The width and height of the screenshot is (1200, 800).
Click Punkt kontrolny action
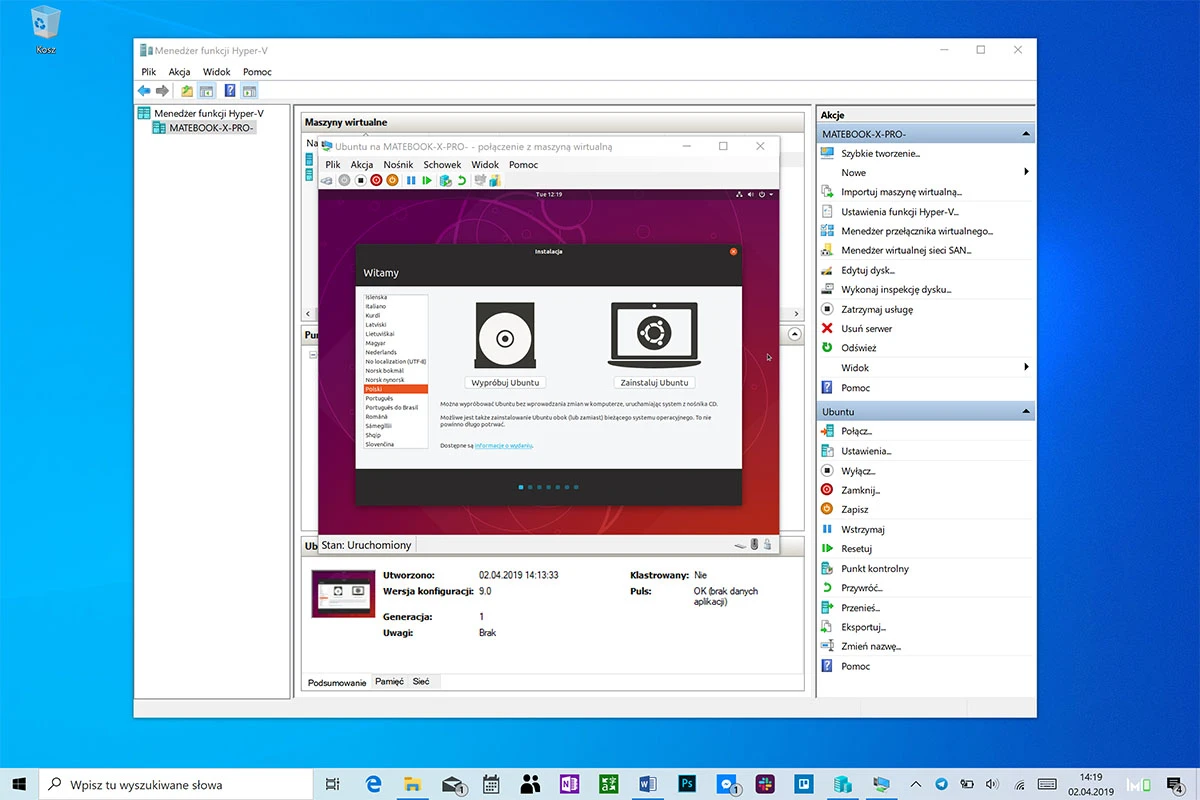pos(875,568)
